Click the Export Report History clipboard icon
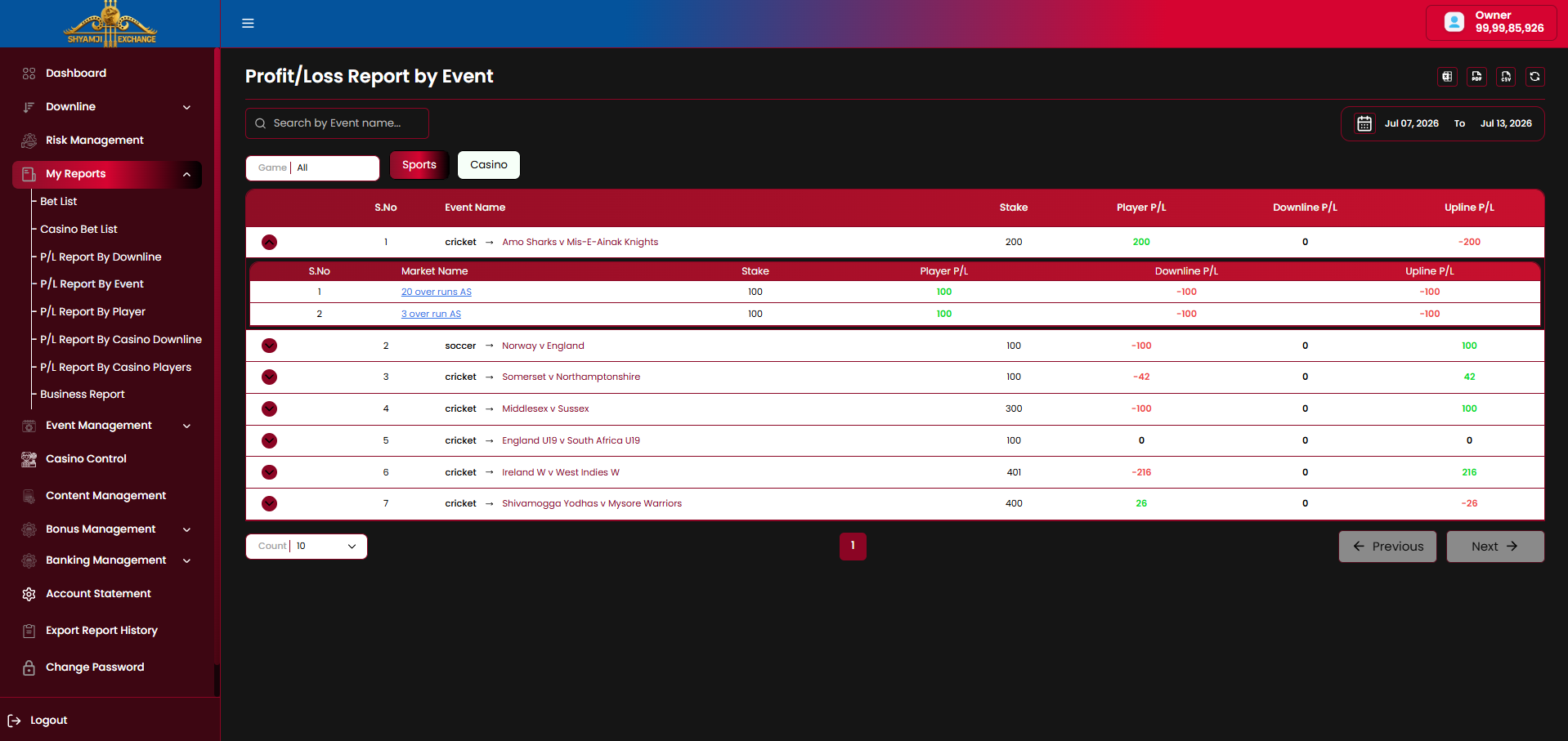Image resolution: width=1568 pixels, height=741 pixels. [29, 631]
